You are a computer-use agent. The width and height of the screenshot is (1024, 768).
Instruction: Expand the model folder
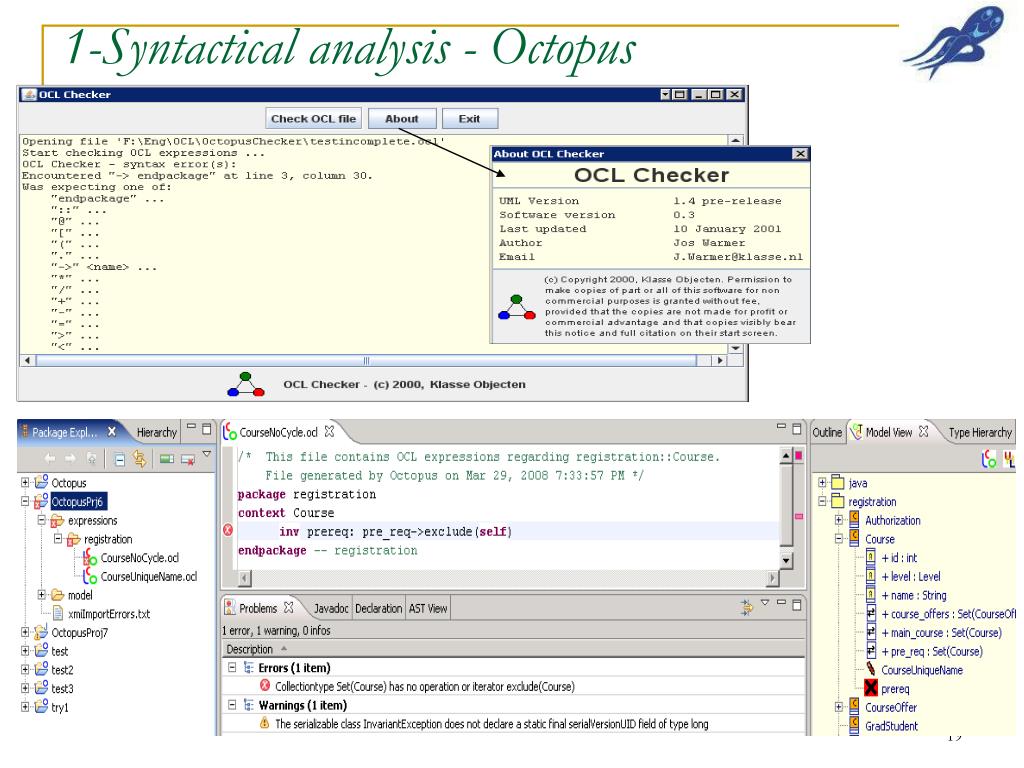click(41, 595)
